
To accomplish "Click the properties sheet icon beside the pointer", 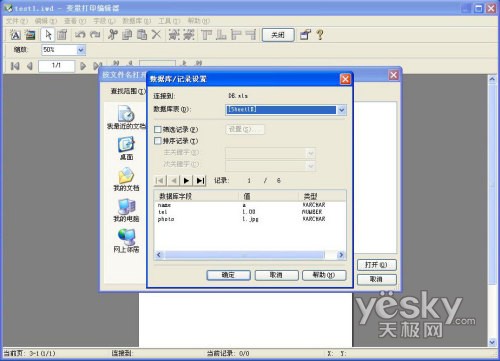I will click(x=62, y=35).
